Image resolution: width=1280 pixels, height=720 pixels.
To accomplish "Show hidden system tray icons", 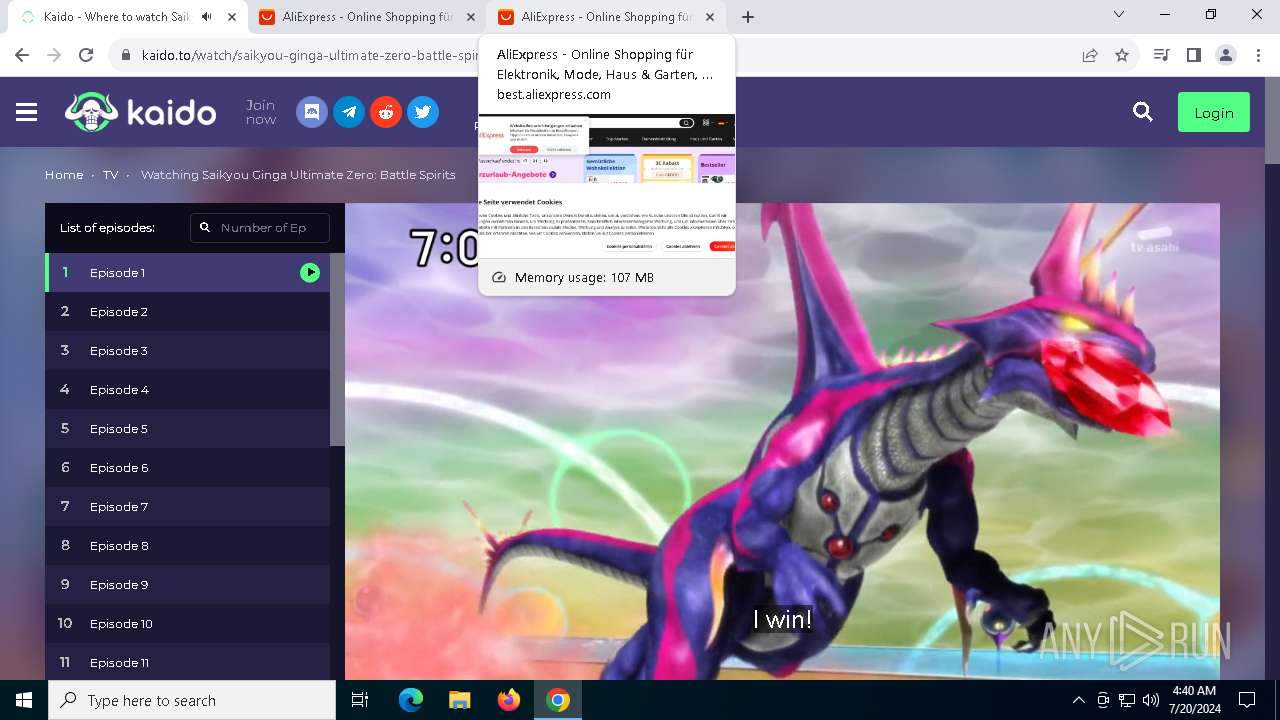I will click(1078, 700).
